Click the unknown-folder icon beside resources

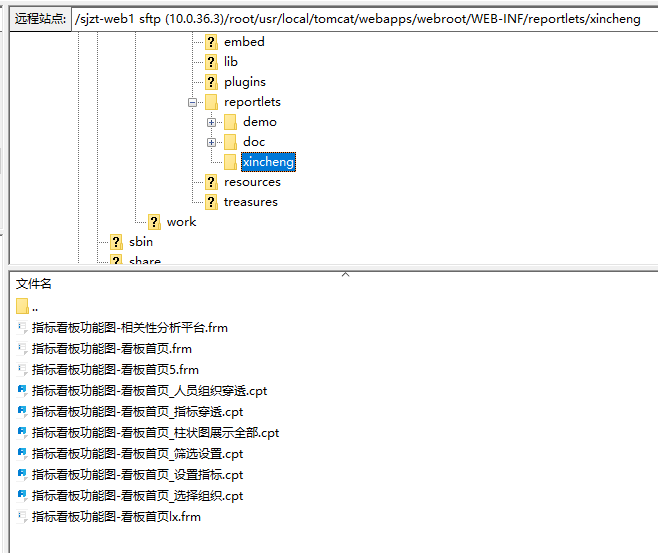(x=211, y=182)
